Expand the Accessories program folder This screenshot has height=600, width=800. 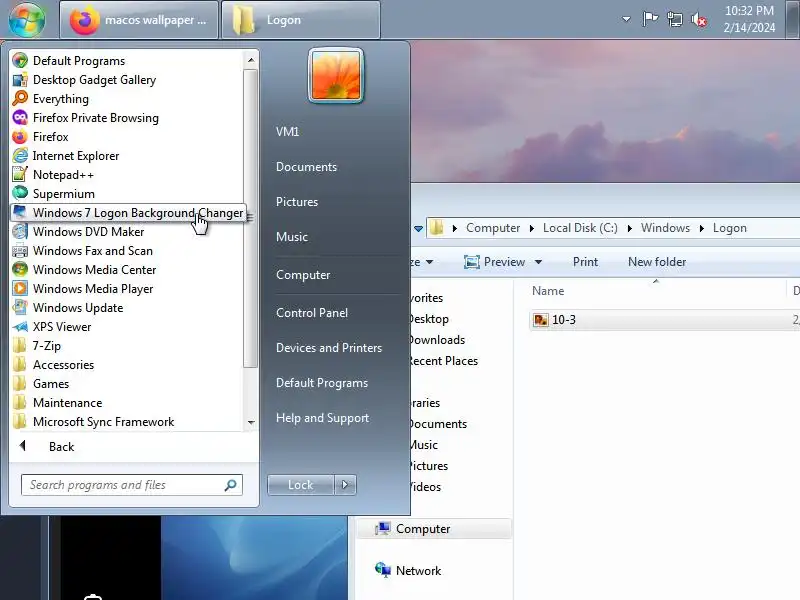[x=63, y=365]
